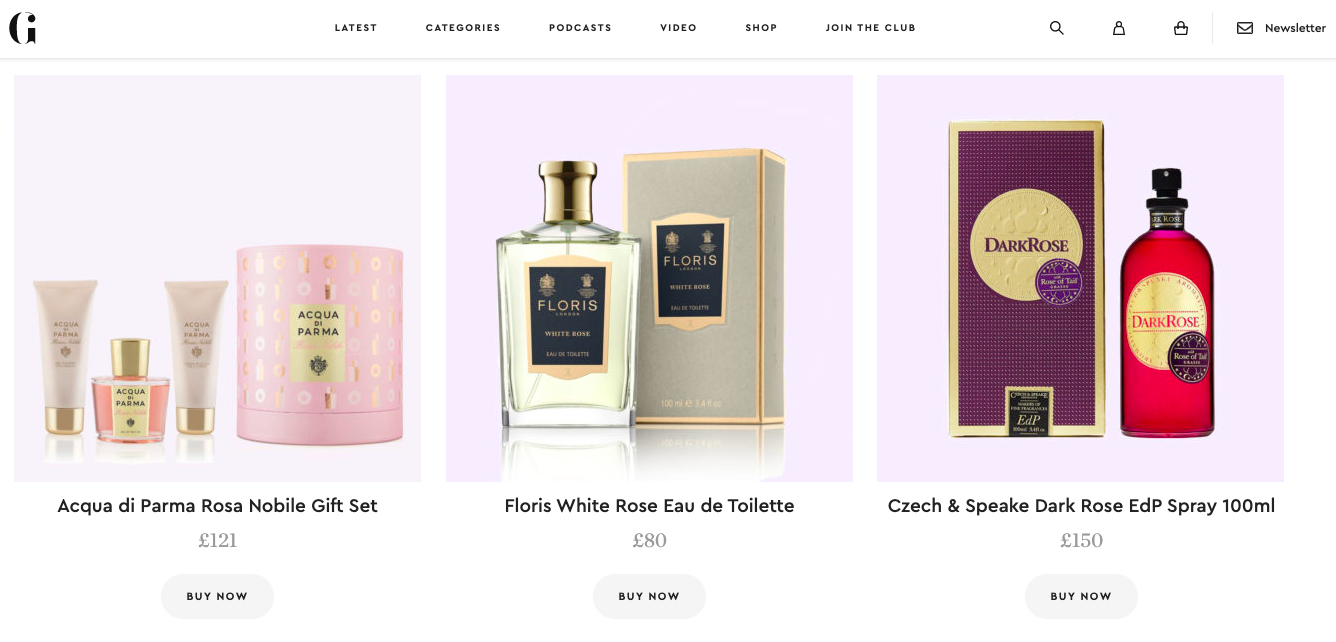Click Buy Now for Czech & Speake Dark Rose
Viewport: 1336px width, 642px height.
pyautogui.click(x=1081, y=596)
